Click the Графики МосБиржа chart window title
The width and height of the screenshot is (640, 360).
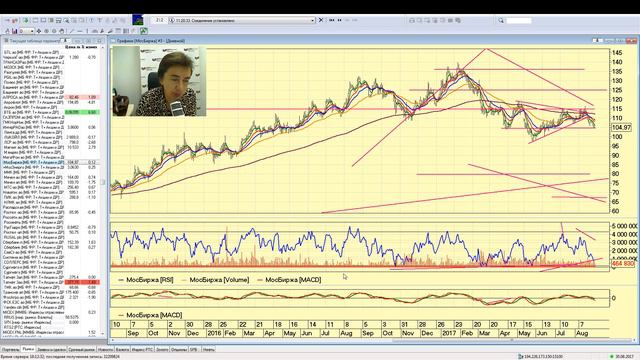151,41
